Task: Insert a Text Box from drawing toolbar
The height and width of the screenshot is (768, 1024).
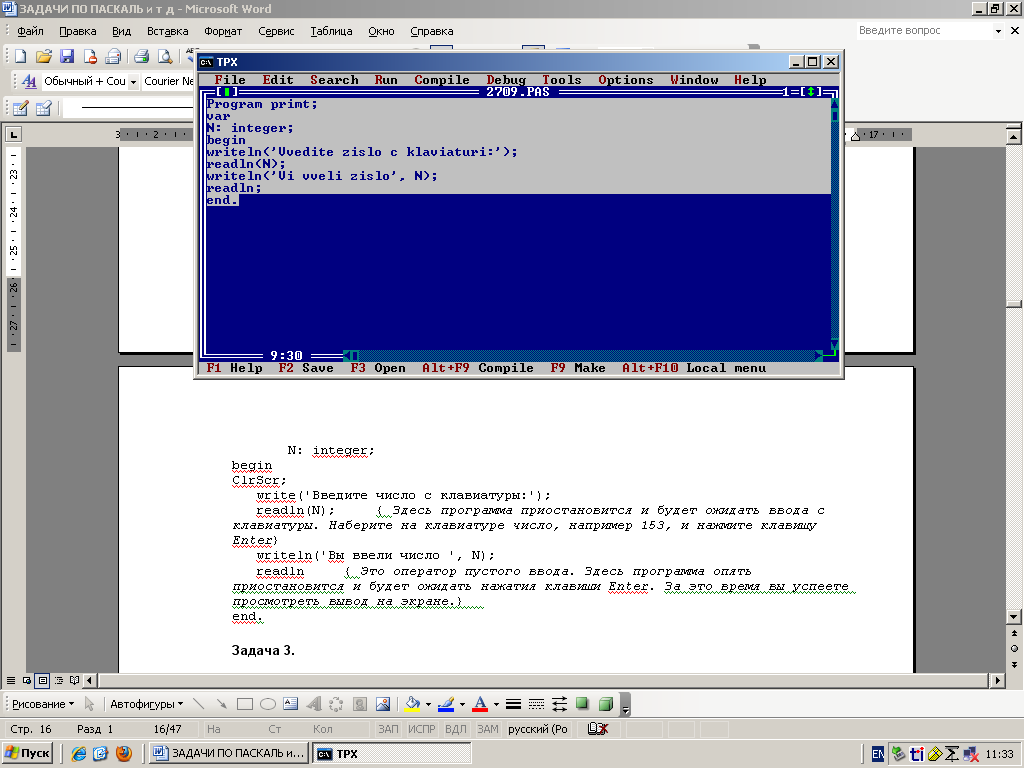Action: pos(291,704)
